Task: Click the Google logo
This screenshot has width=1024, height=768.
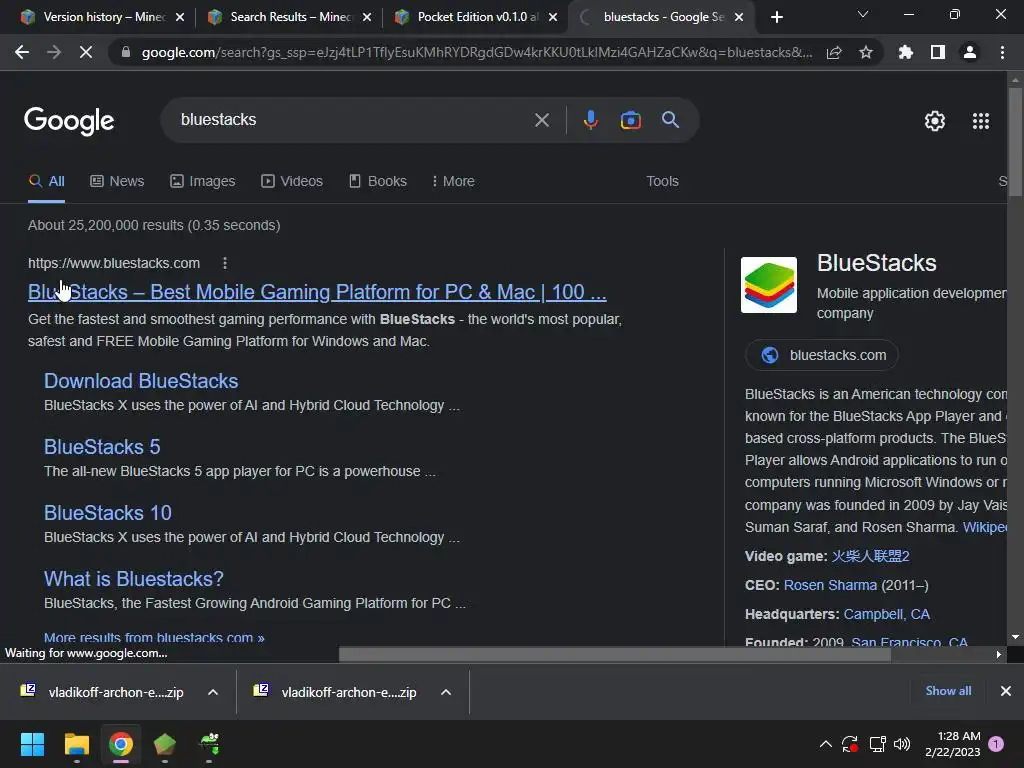Action: pos(69,121)
